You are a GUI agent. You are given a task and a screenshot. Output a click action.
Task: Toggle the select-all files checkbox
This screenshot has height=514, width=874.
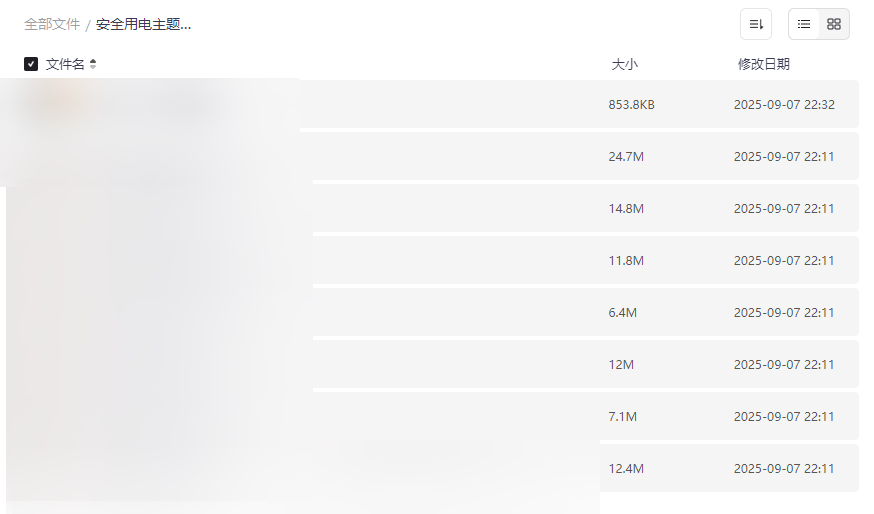tap(31, 64)
